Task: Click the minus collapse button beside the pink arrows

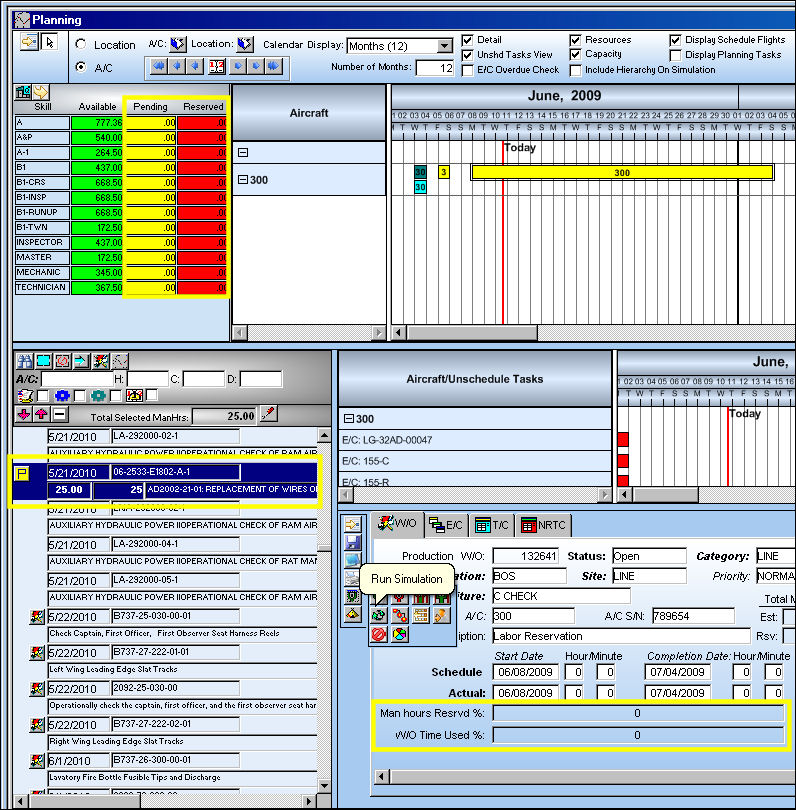Action: [59, 414]
